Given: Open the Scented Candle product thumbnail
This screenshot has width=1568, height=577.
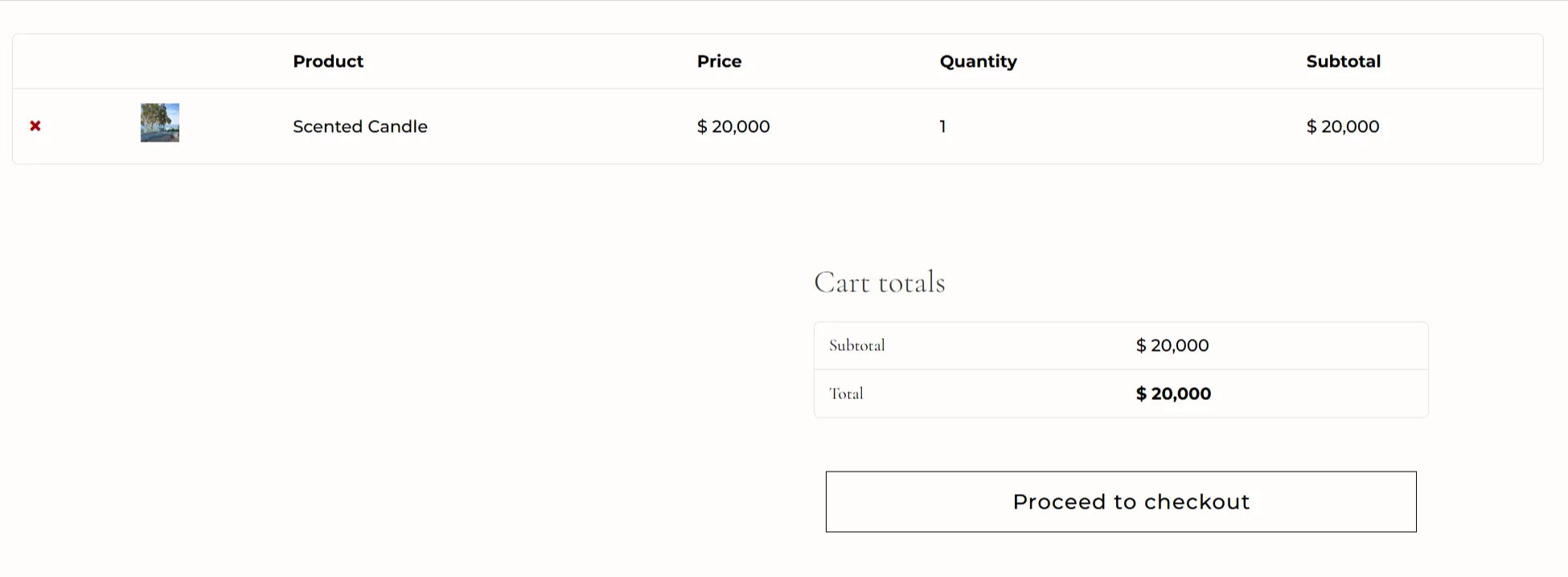Looking at the screenshot, I should coord(160,123).
